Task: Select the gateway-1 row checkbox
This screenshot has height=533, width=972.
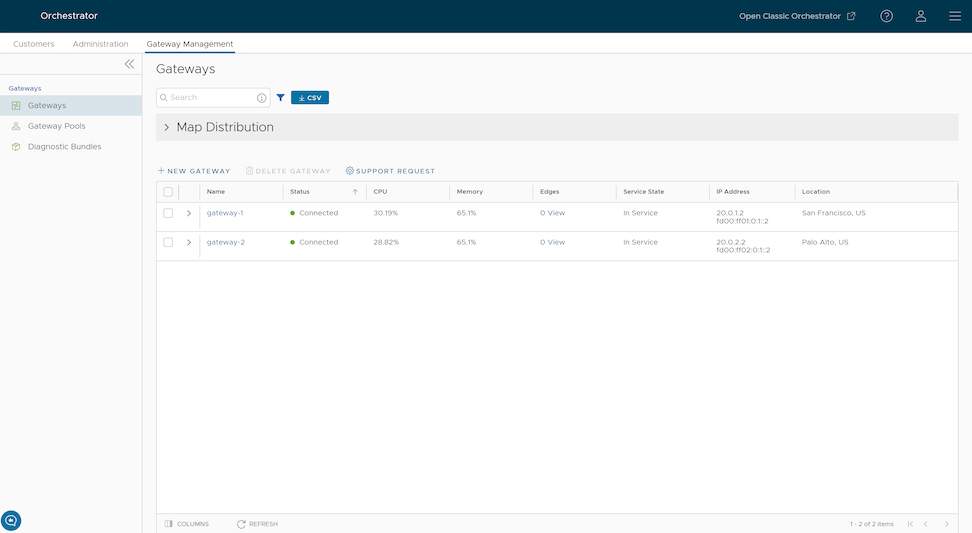Action: pyautogui.click(x=168, y=213)
